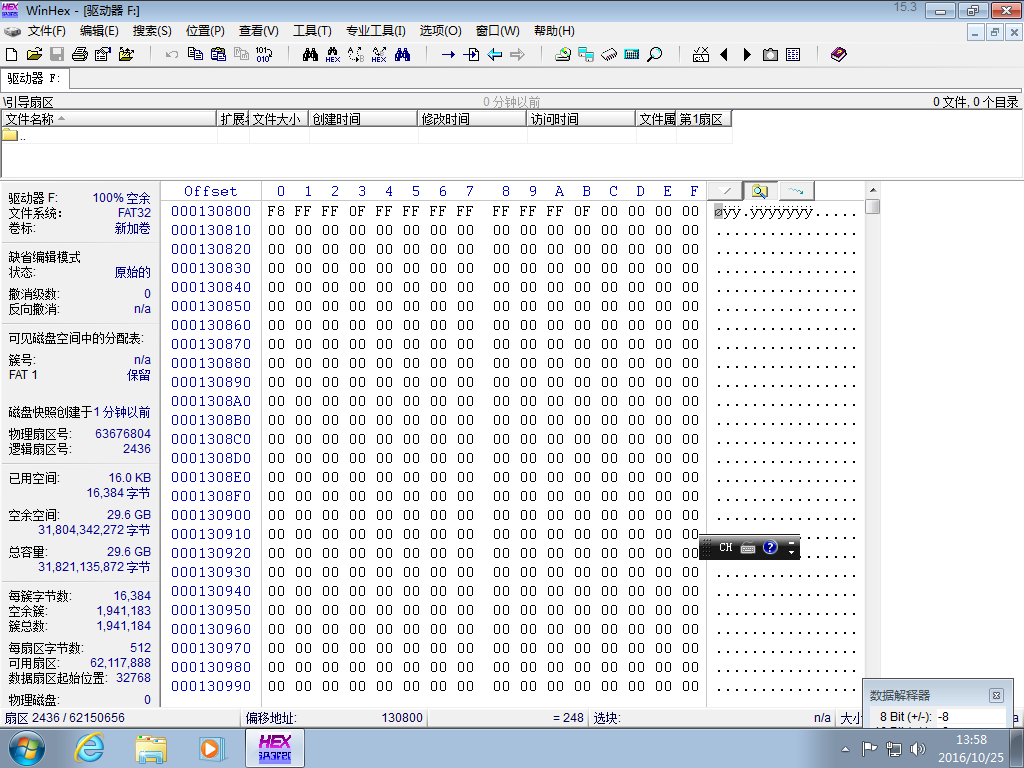1024x768 pixels.
Task: Close the 数据解释器 panel
Action: point(996,696)
